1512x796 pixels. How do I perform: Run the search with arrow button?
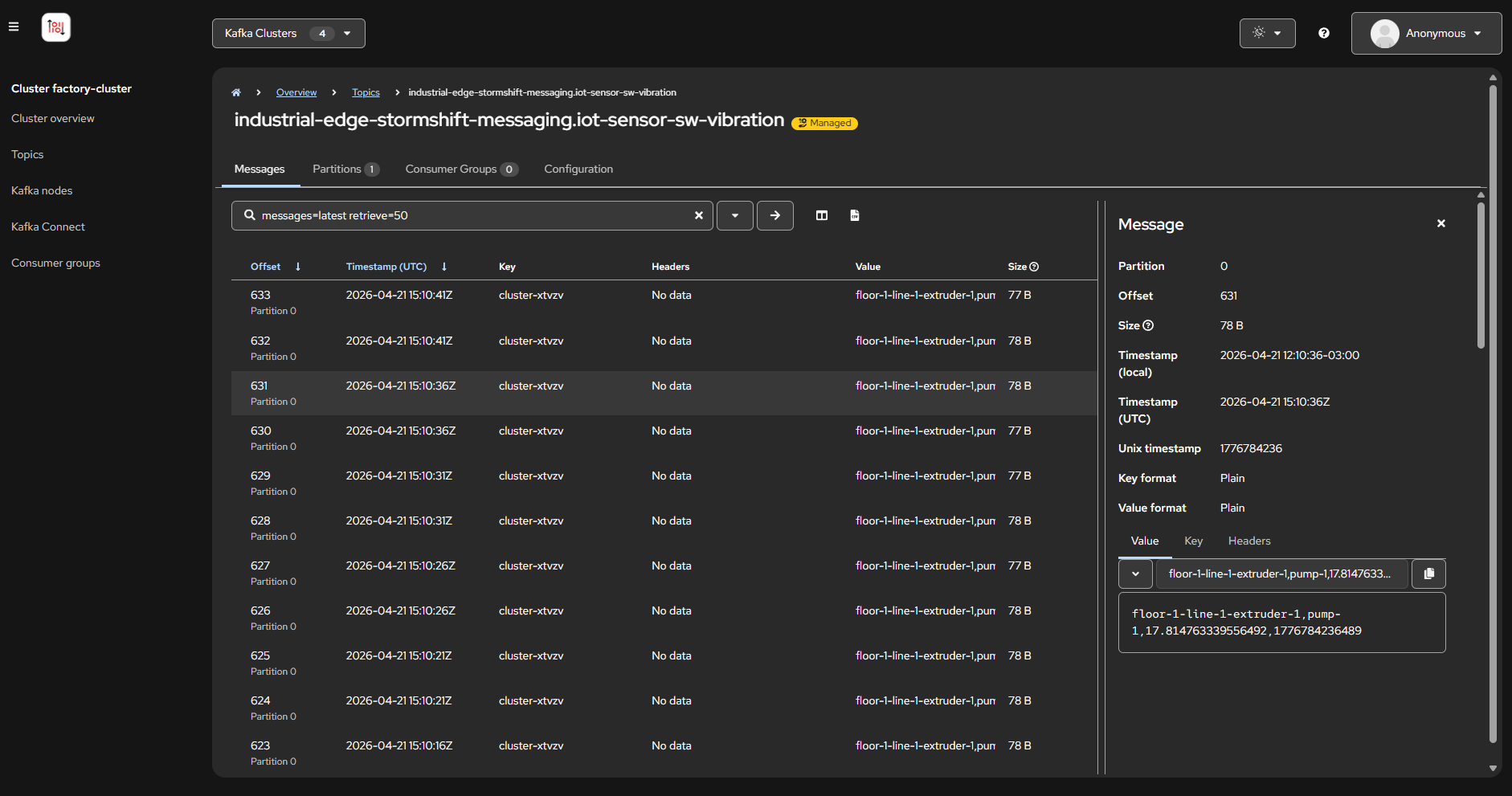coord(775,215)
